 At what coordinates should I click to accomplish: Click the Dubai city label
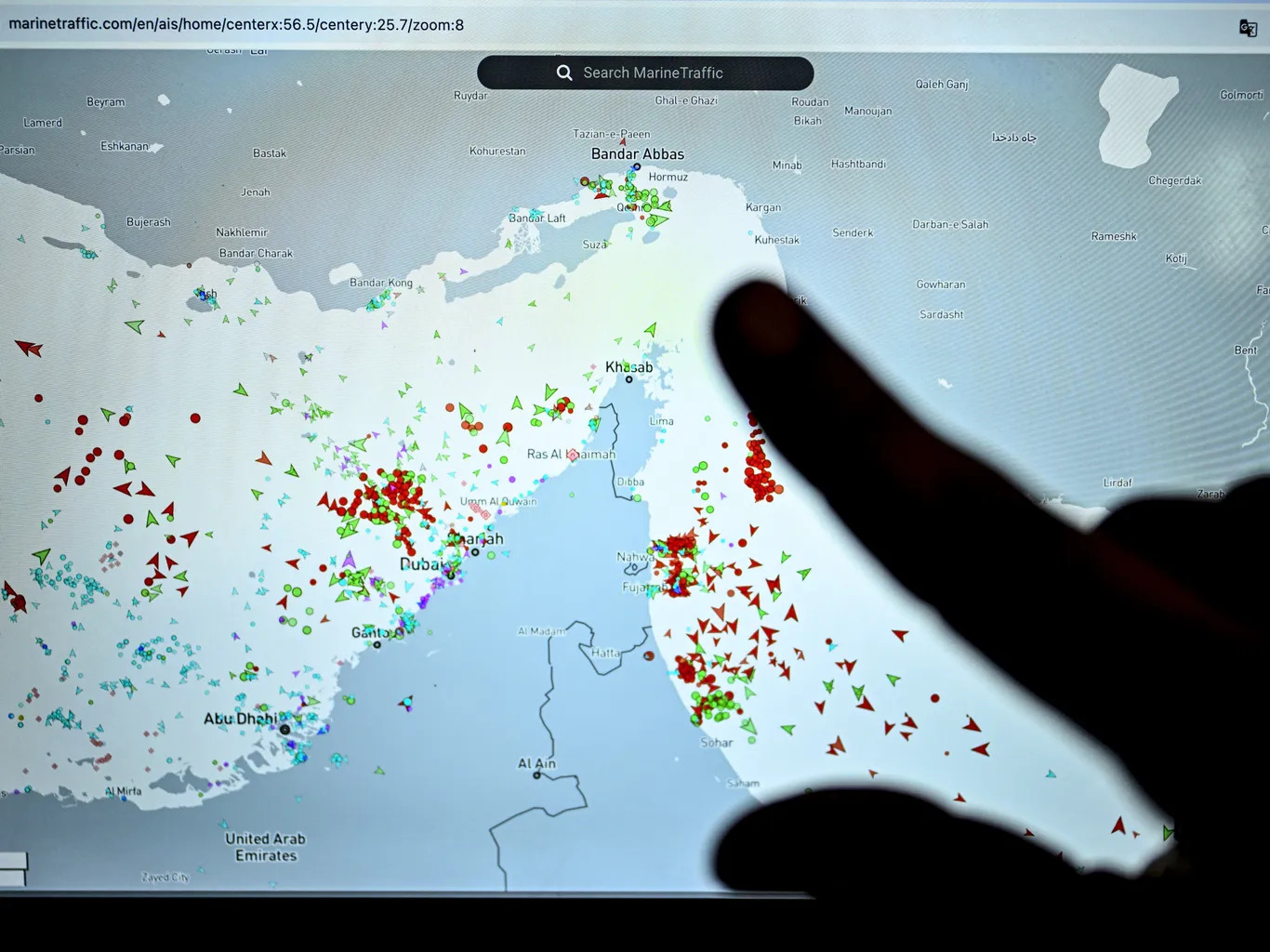[x=421, y=564]
